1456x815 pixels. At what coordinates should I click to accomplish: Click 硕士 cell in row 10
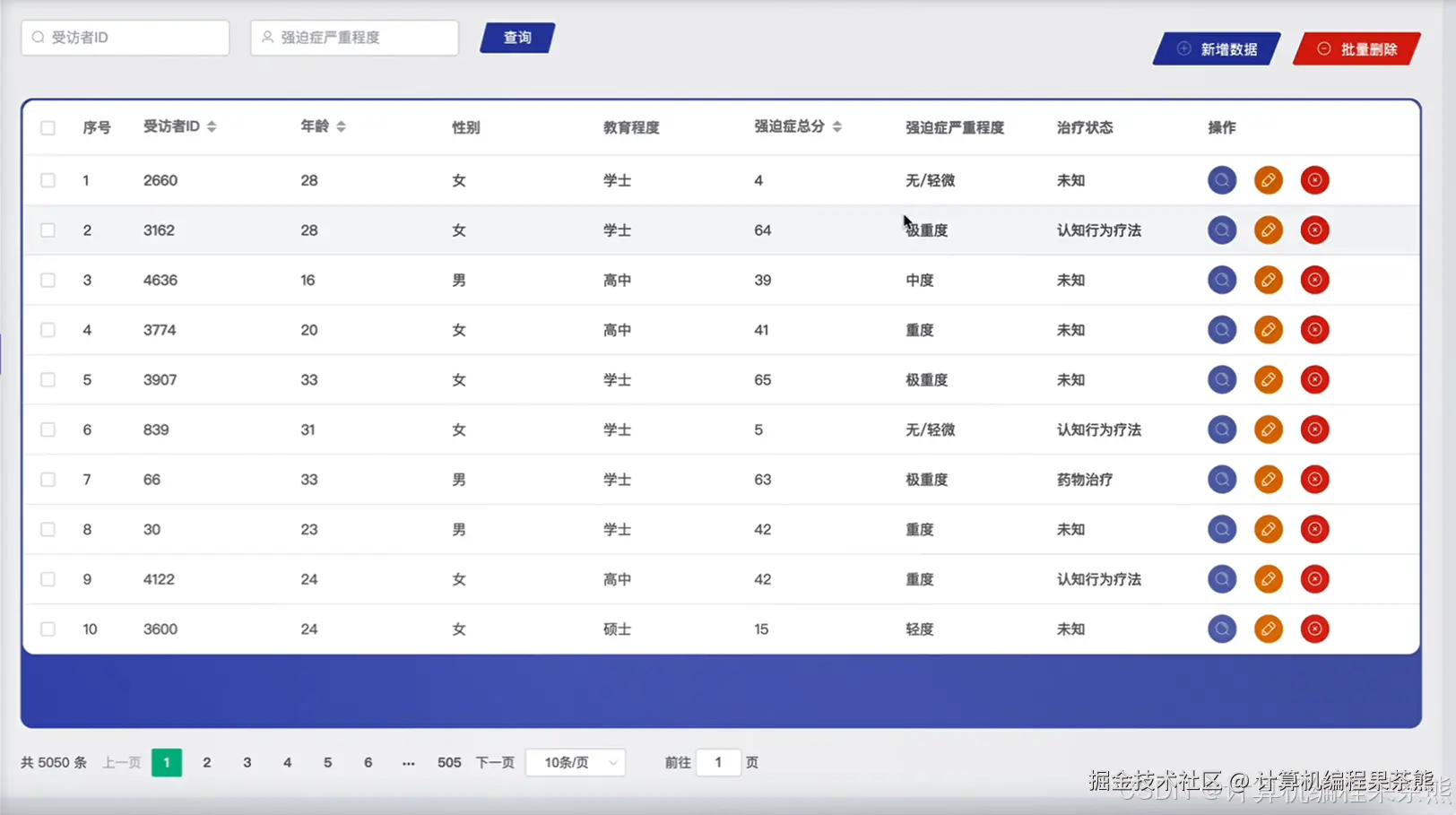(x=617, y=629)
